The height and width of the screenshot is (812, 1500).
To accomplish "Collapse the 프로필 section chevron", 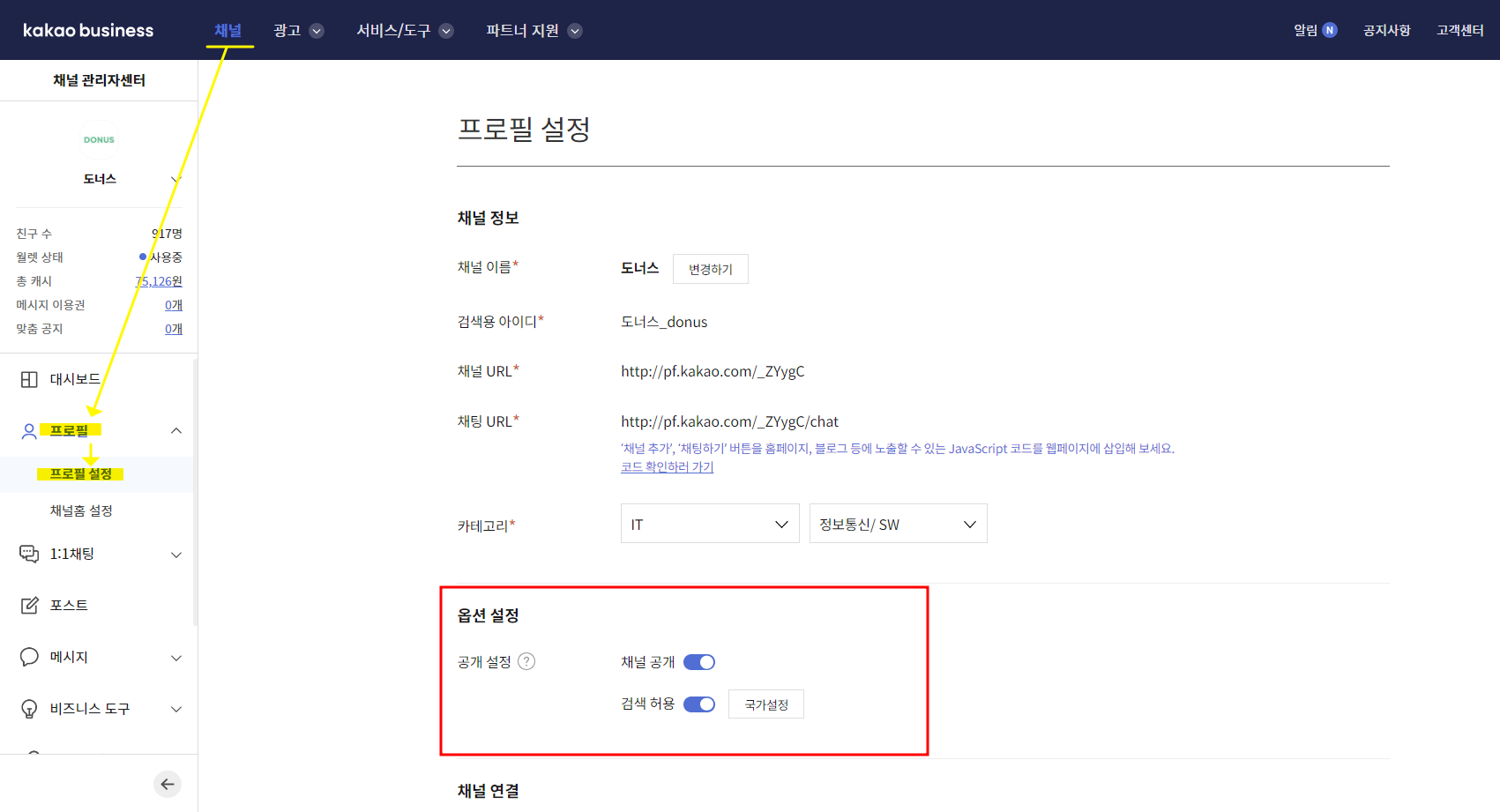I will pos(176,431).
